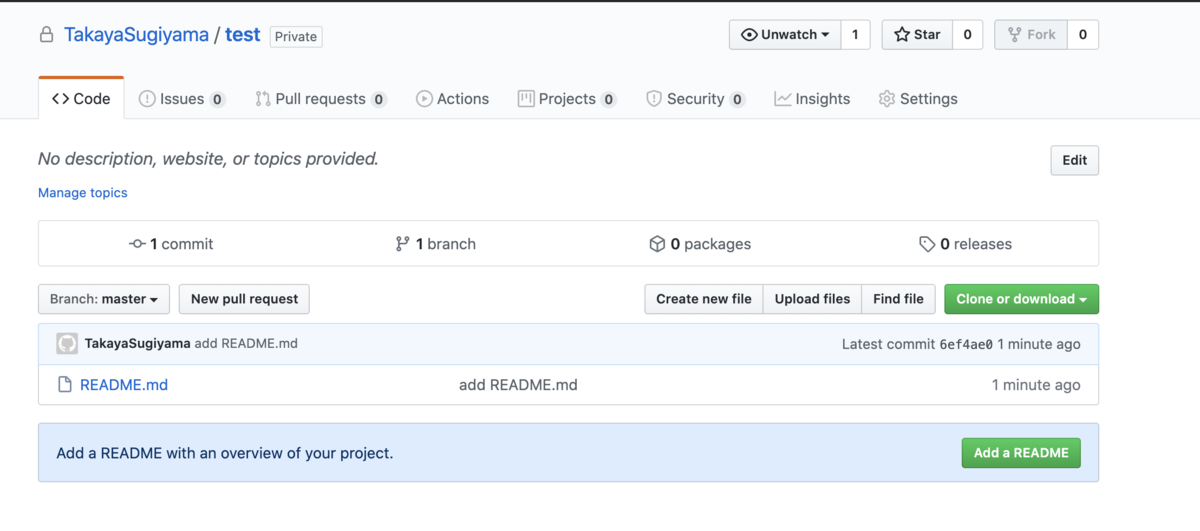Screen dimensions: 1200x531
Task: Open README.md row commit message
Action: [x=518, y=384]
